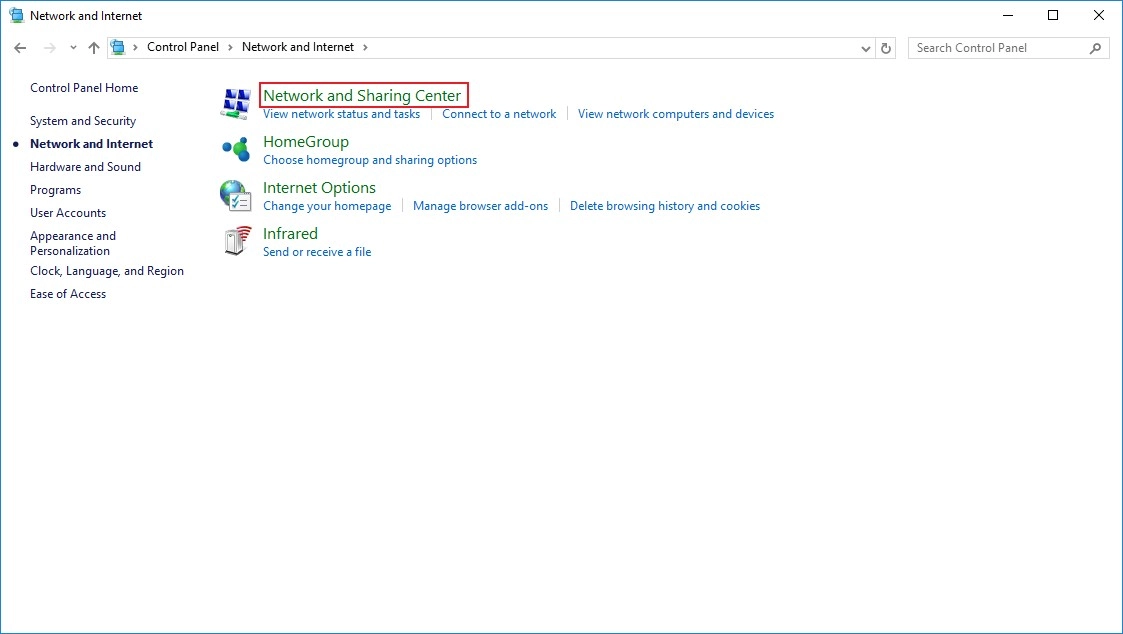This screenshot has width=1123, height=634.
Task: Open Network and Sharing Center link
Action: click(362, 96)
